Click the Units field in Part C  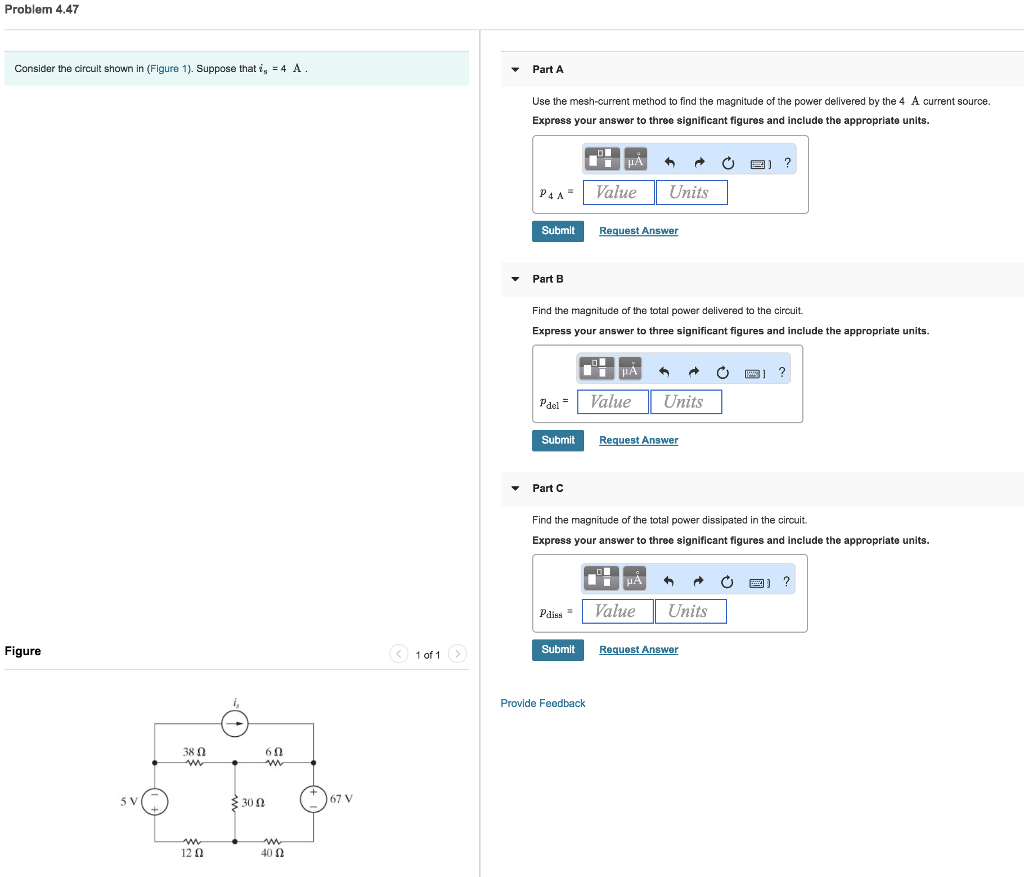coord(690,610)
